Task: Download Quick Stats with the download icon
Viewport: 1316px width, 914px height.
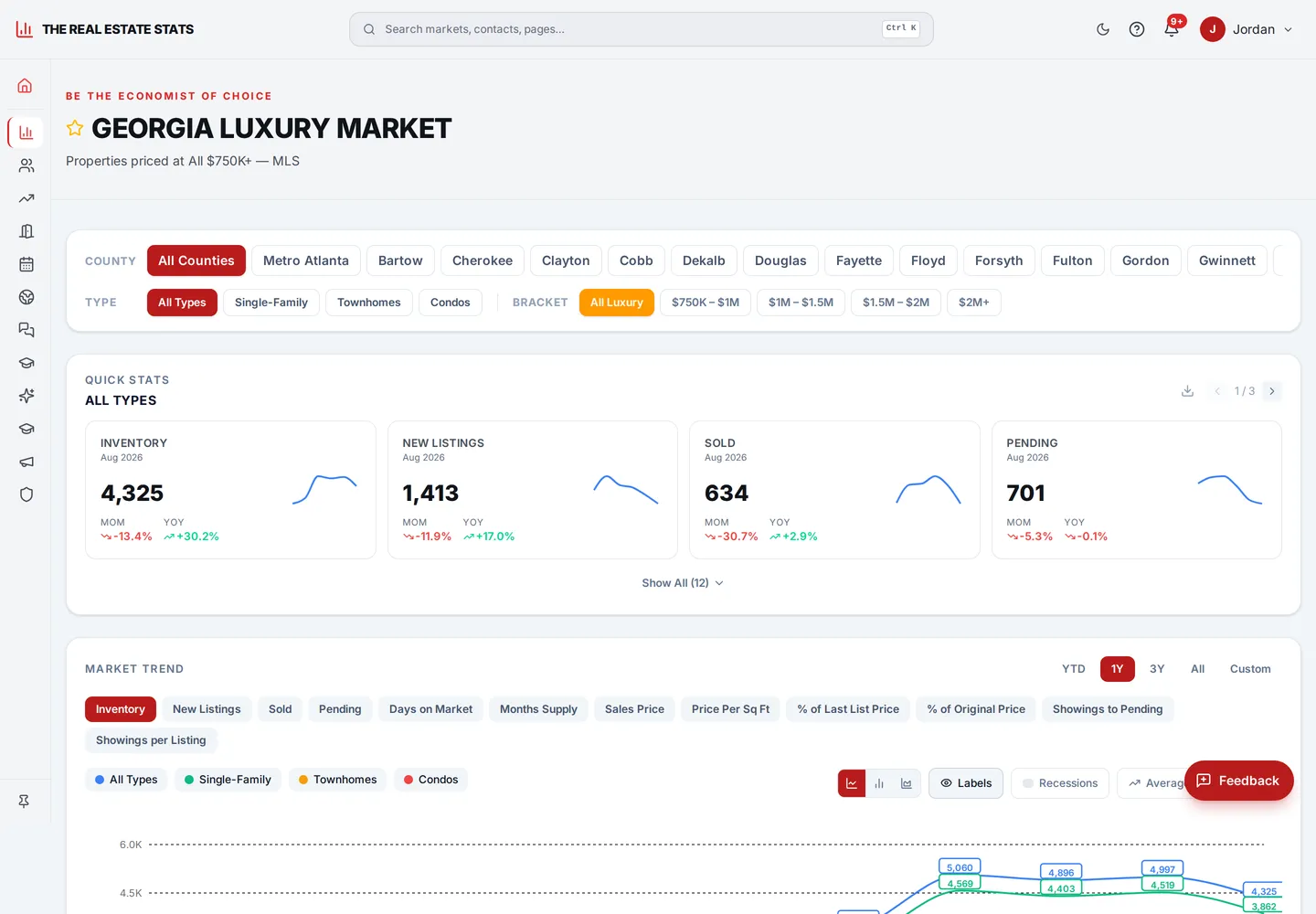Action: point(1187,391)
